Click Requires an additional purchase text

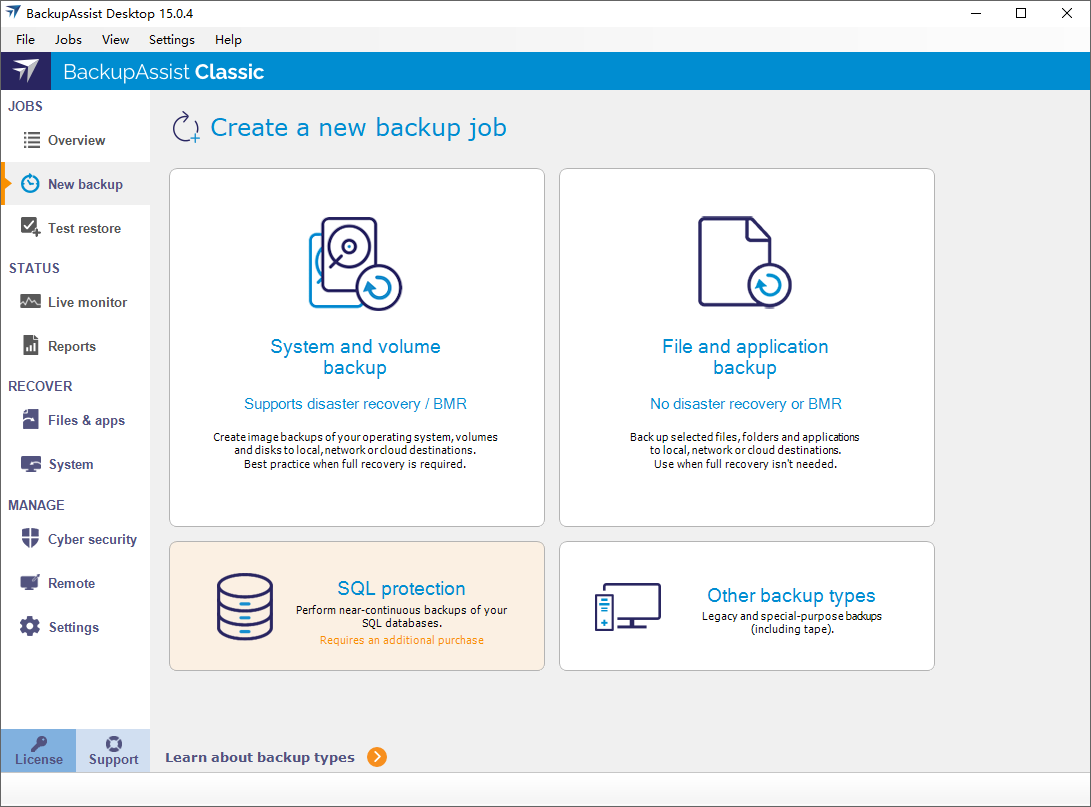pos(401,640)
